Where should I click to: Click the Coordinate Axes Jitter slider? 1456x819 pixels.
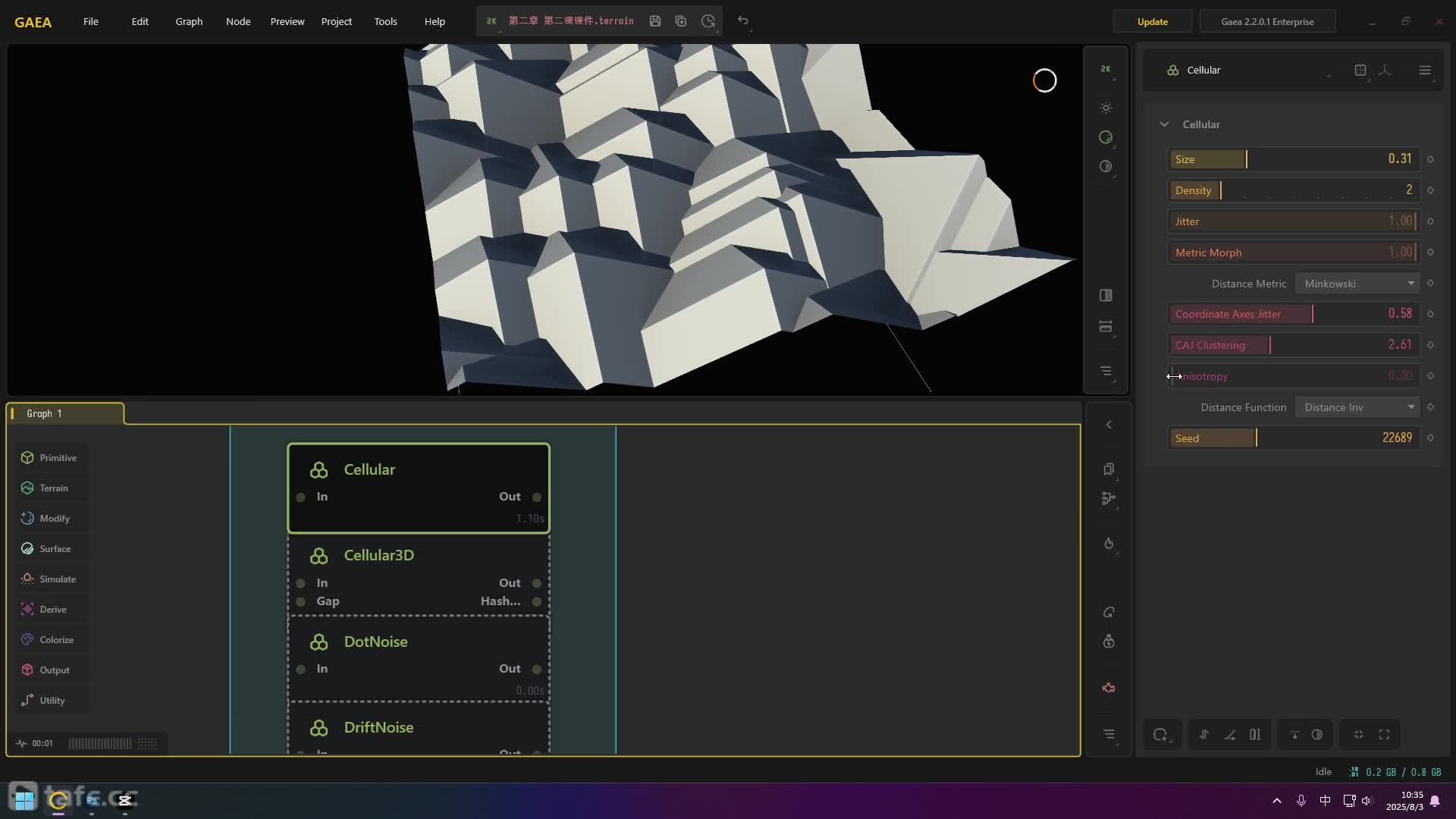click(1292, 314)
